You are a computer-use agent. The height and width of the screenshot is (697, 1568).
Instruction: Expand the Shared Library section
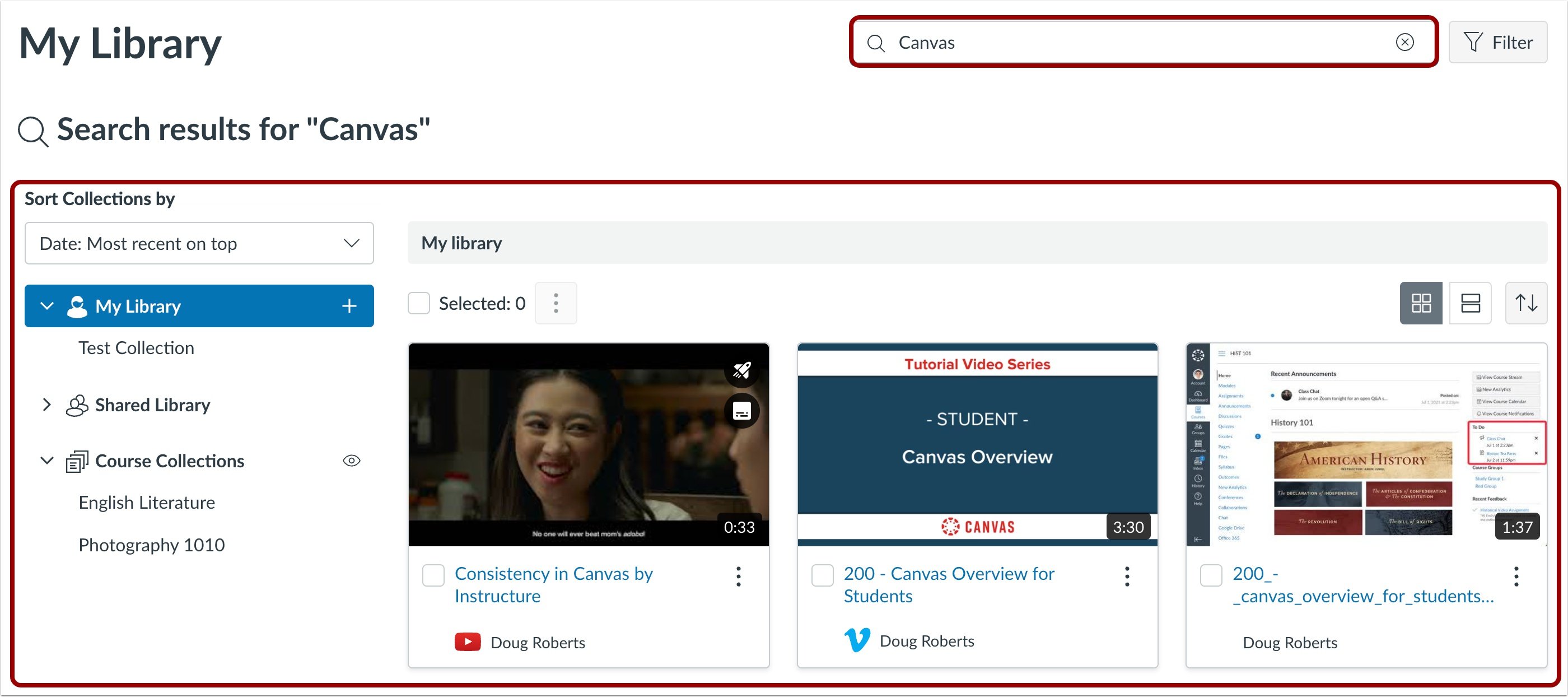(x=46, y=405)
